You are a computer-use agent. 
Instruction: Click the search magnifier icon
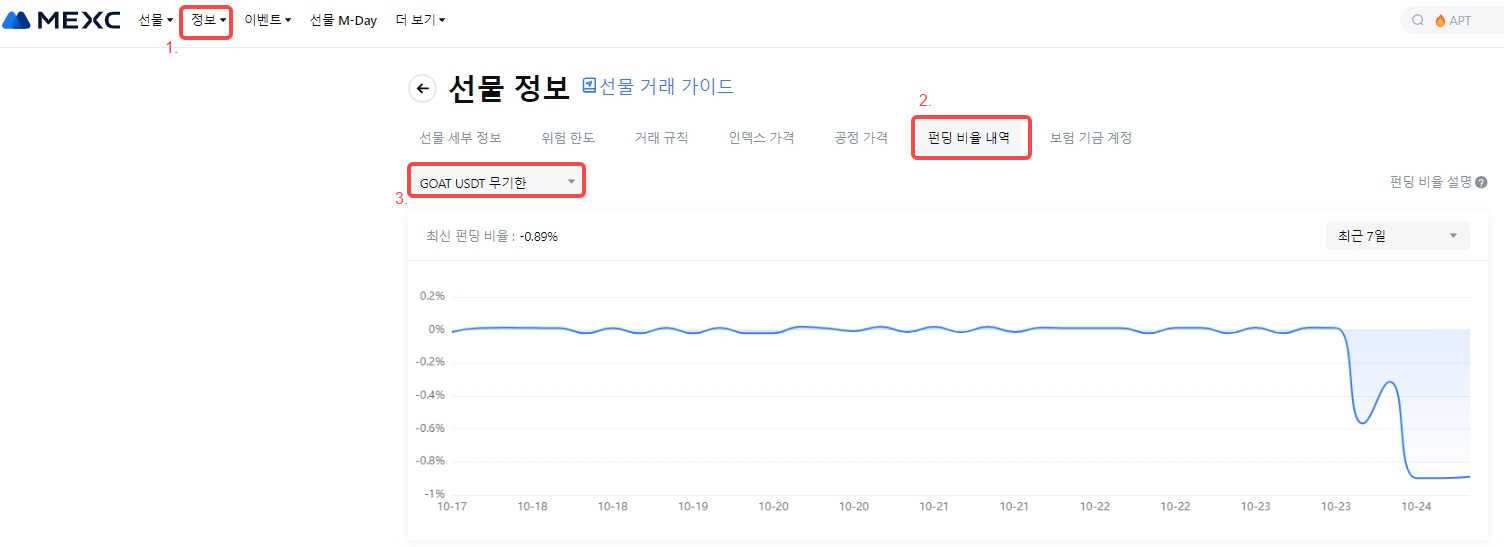(1417, 20)
